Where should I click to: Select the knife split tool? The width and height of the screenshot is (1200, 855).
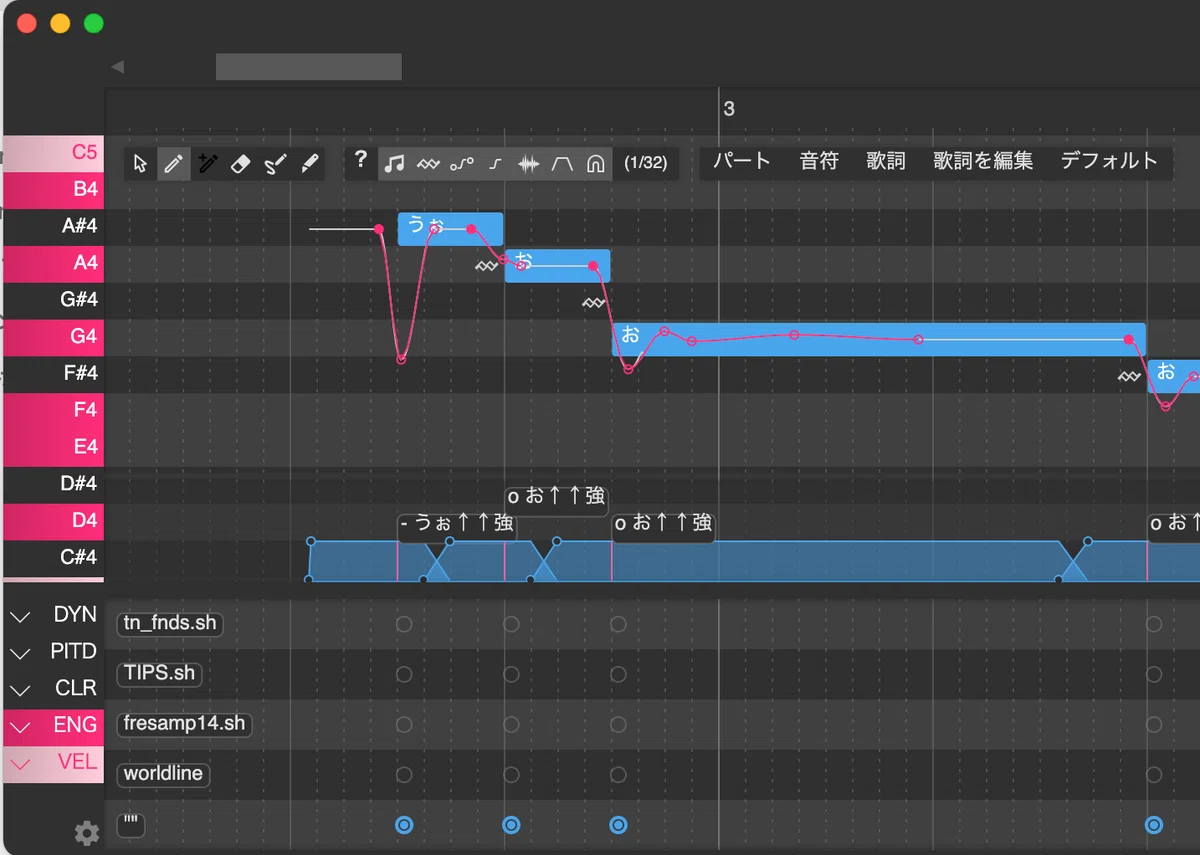click(x=310, y=164)
